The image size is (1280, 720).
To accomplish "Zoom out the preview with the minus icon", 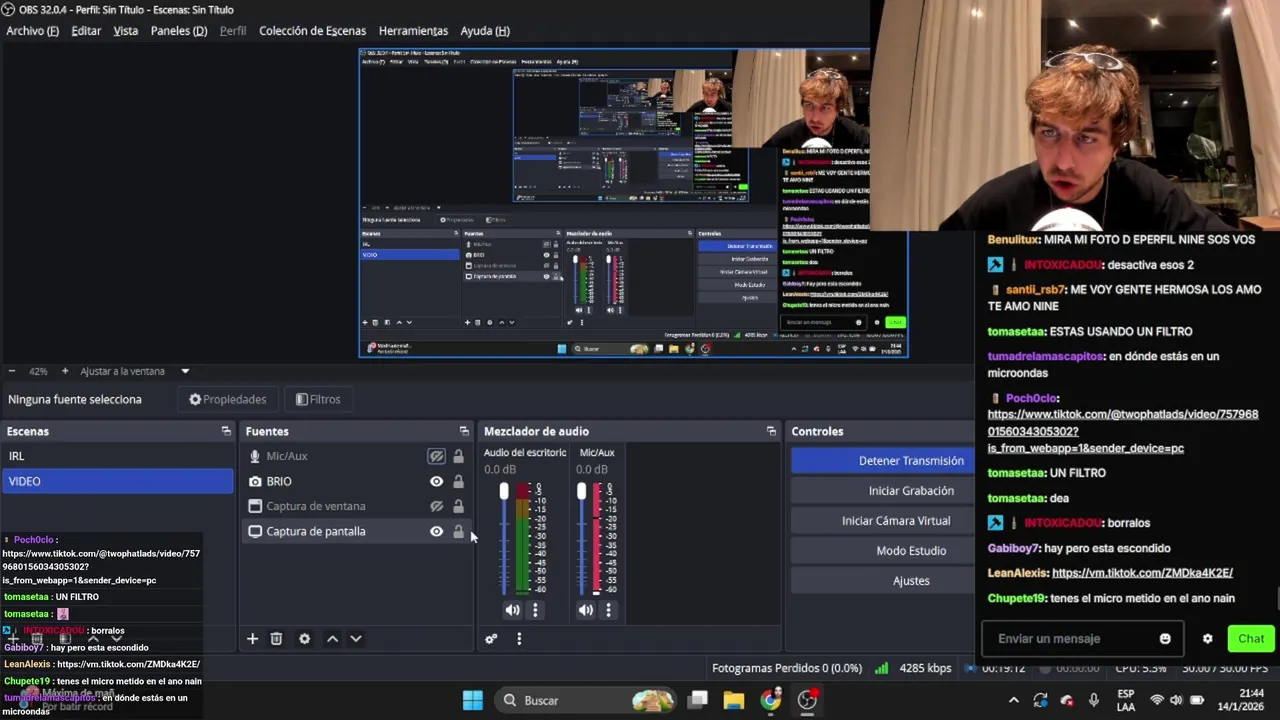I will pyautogui.click(x=12, y=371).
